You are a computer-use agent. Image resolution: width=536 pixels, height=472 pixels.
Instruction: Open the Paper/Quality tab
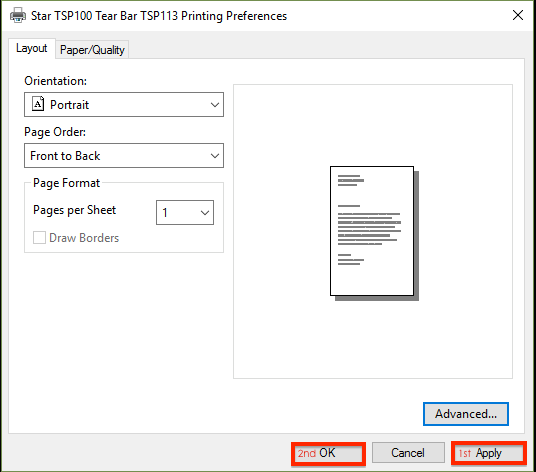pyautogui.click(x=92, y=50)
